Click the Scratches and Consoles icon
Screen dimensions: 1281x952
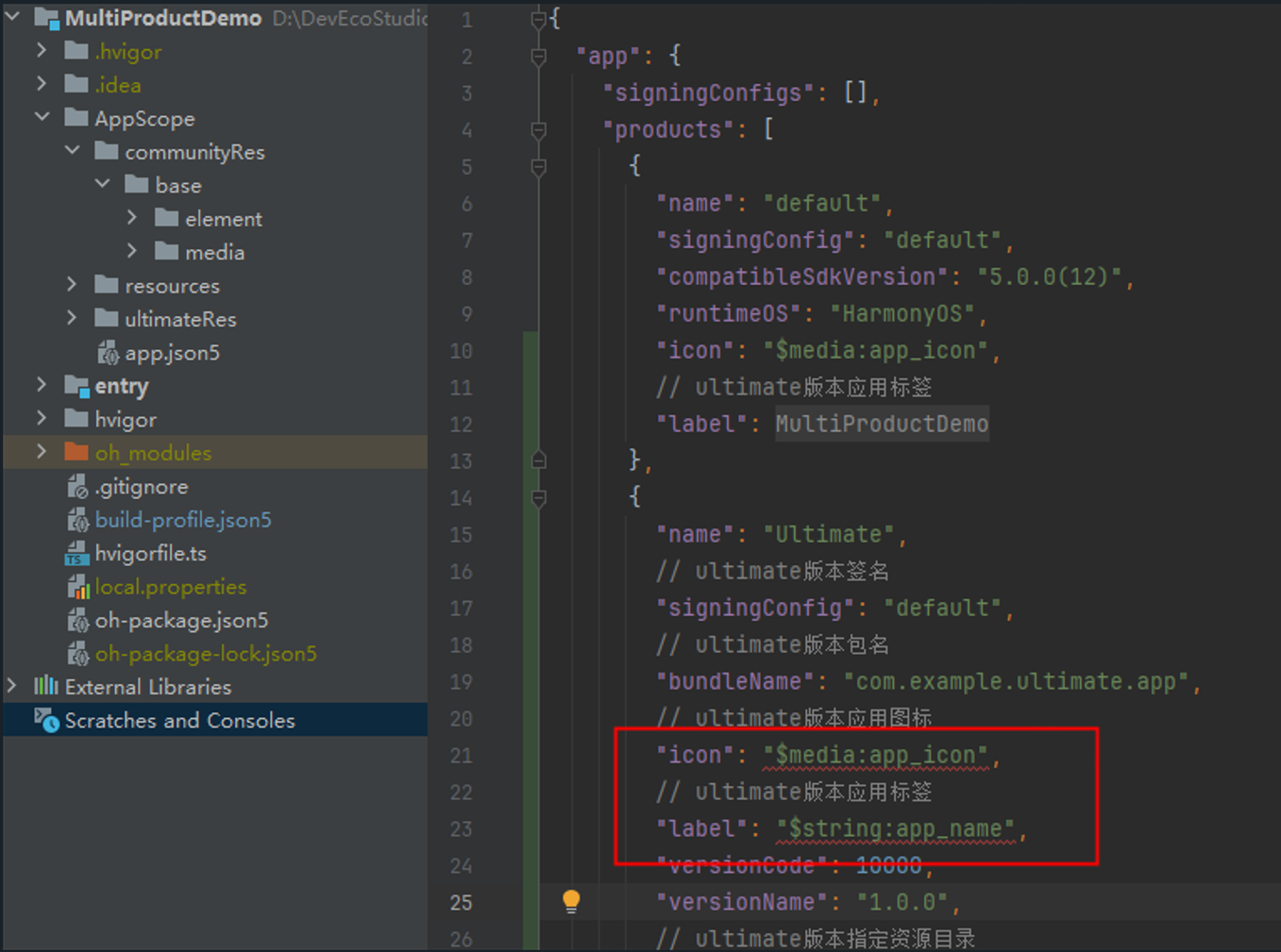pos(47,721)
